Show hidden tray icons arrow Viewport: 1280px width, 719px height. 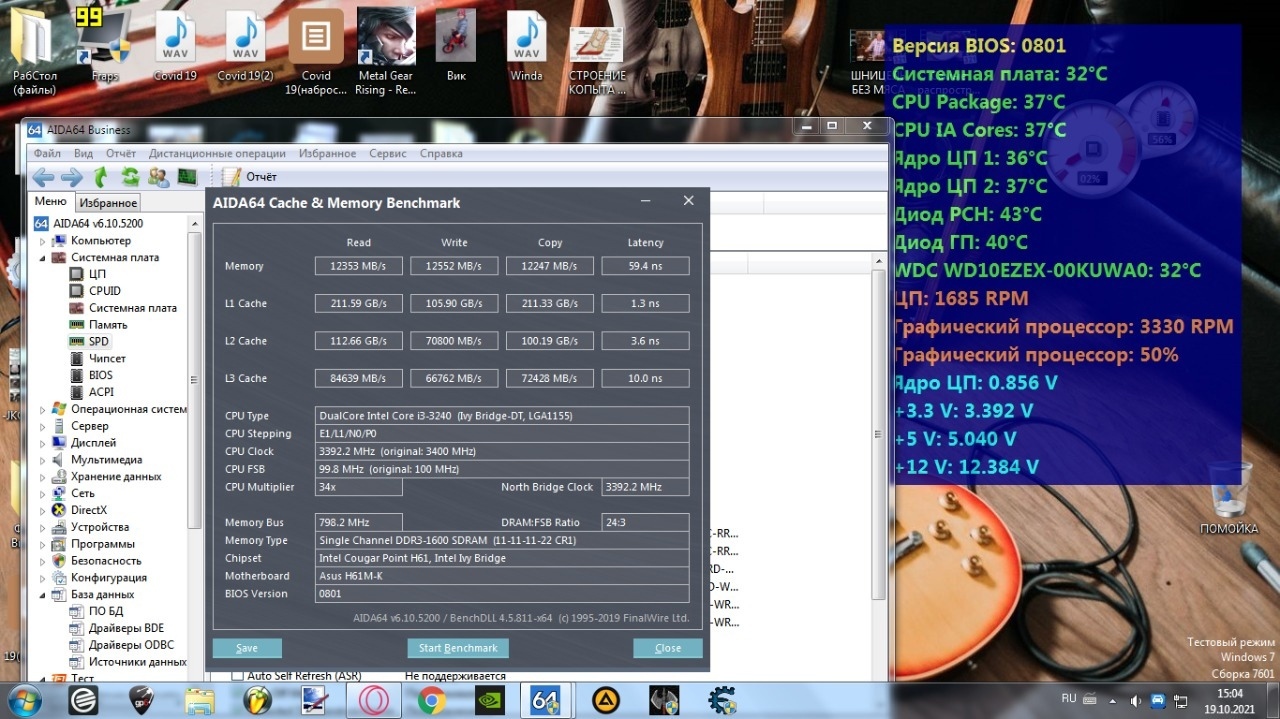click(1115, 700)
